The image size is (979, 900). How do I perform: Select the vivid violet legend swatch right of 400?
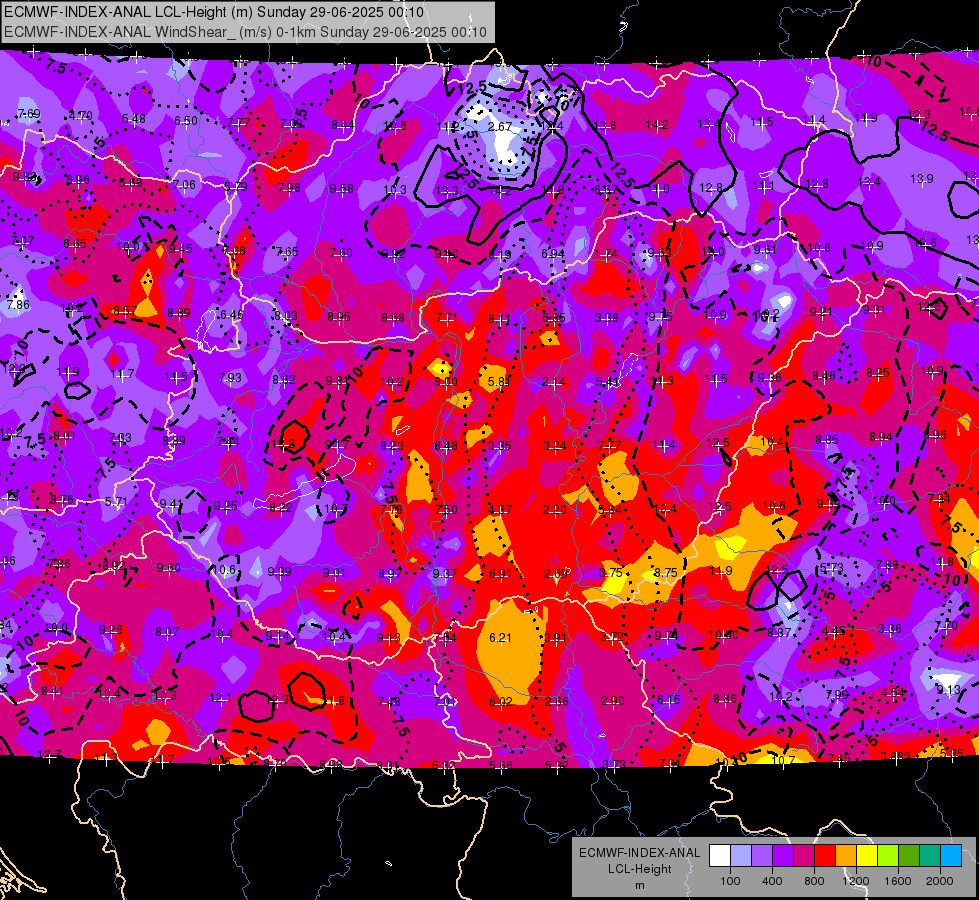[782, 856]
